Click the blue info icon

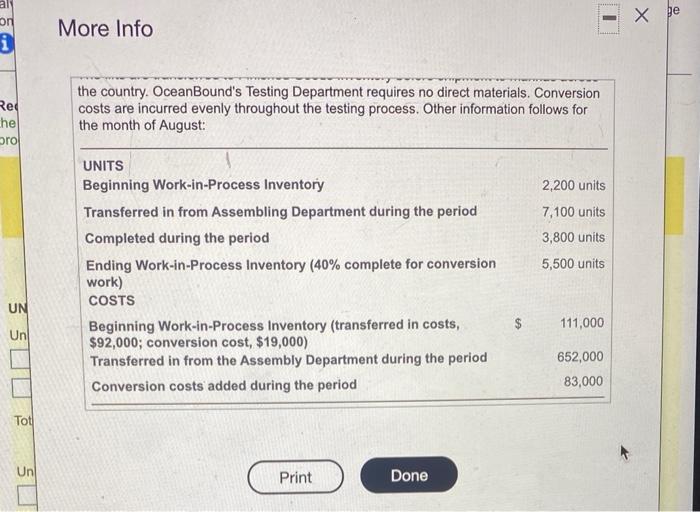coord(9,44)
